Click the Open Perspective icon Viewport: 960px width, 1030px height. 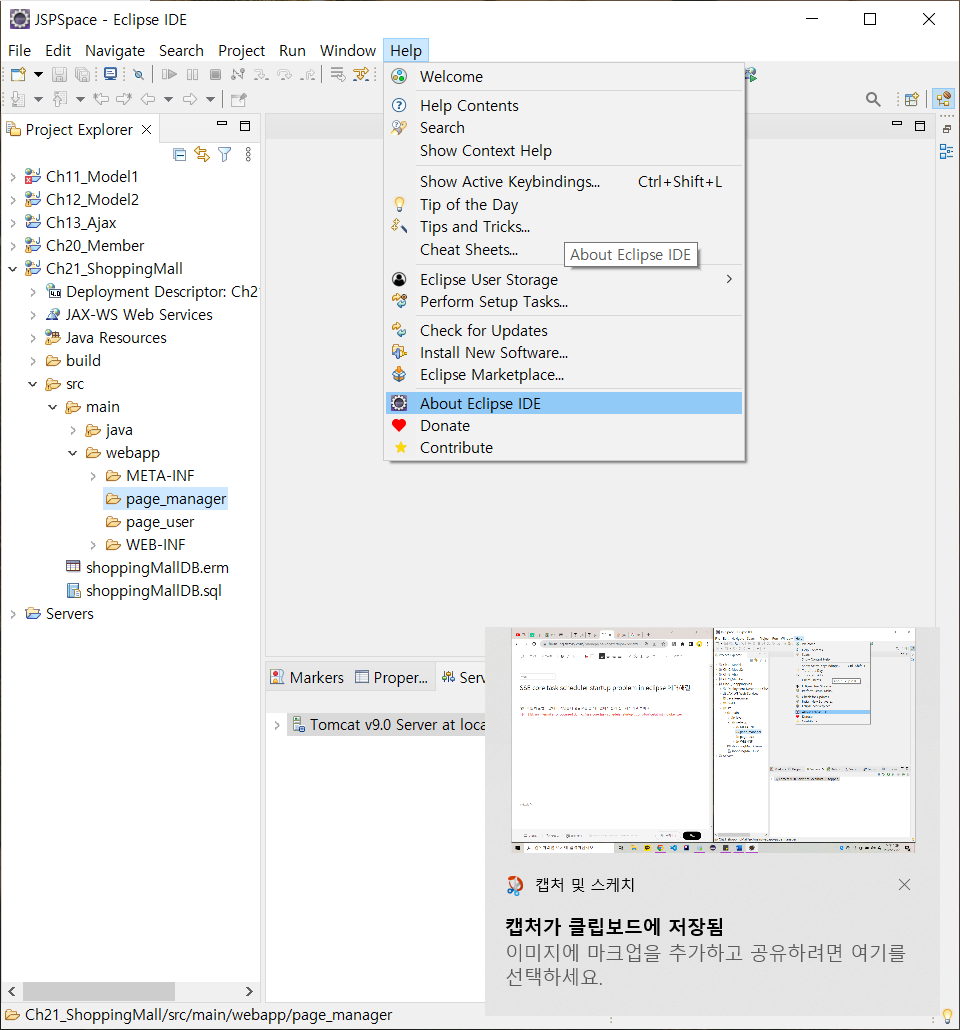coord(910,99)
